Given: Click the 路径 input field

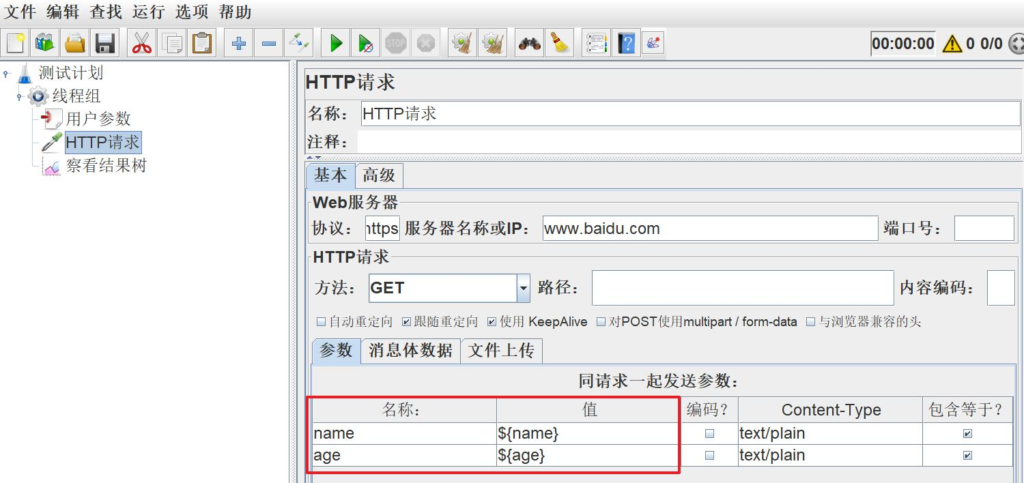Looking at the screenshot, I should pos(741,288).
